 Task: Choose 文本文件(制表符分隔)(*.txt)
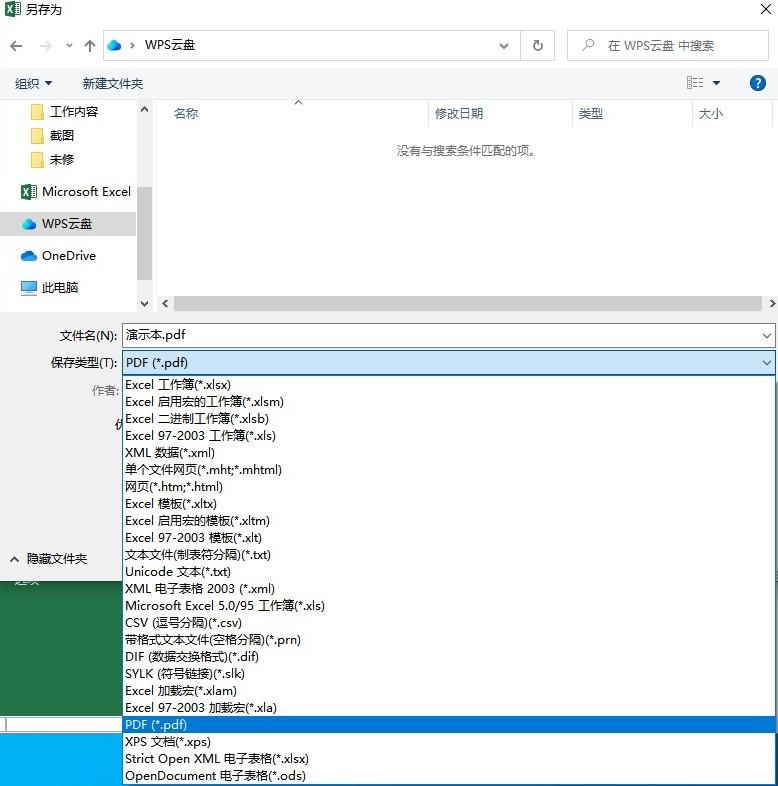[449, 555]
